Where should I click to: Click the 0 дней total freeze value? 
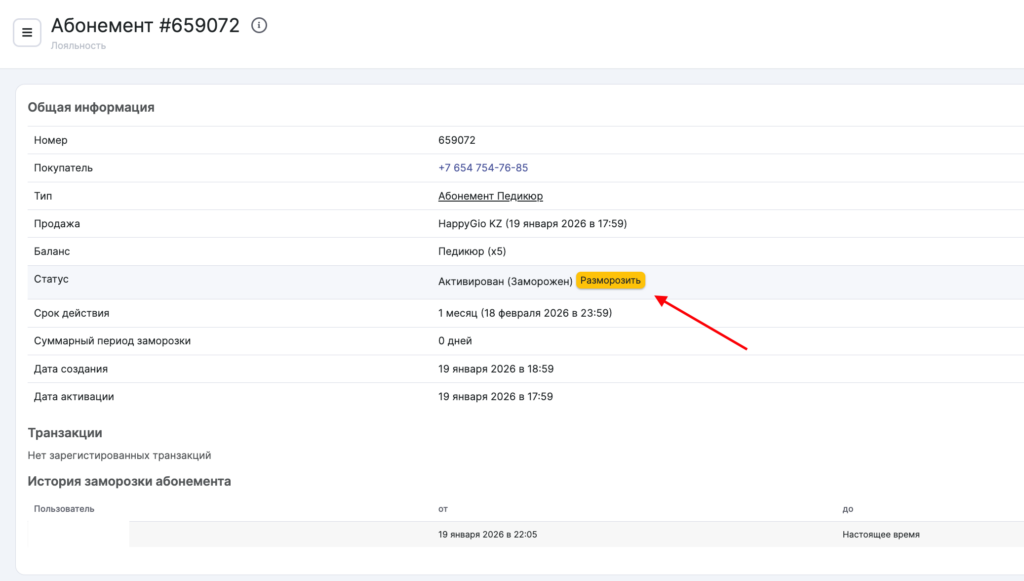coord(454,341)
